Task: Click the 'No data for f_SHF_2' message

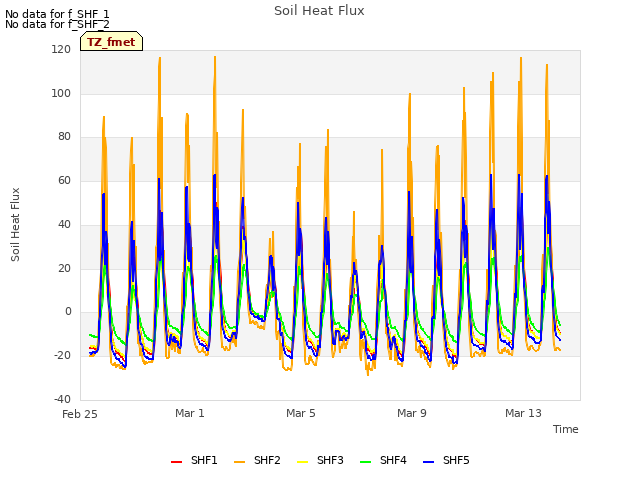Action: tap(57, 24)
